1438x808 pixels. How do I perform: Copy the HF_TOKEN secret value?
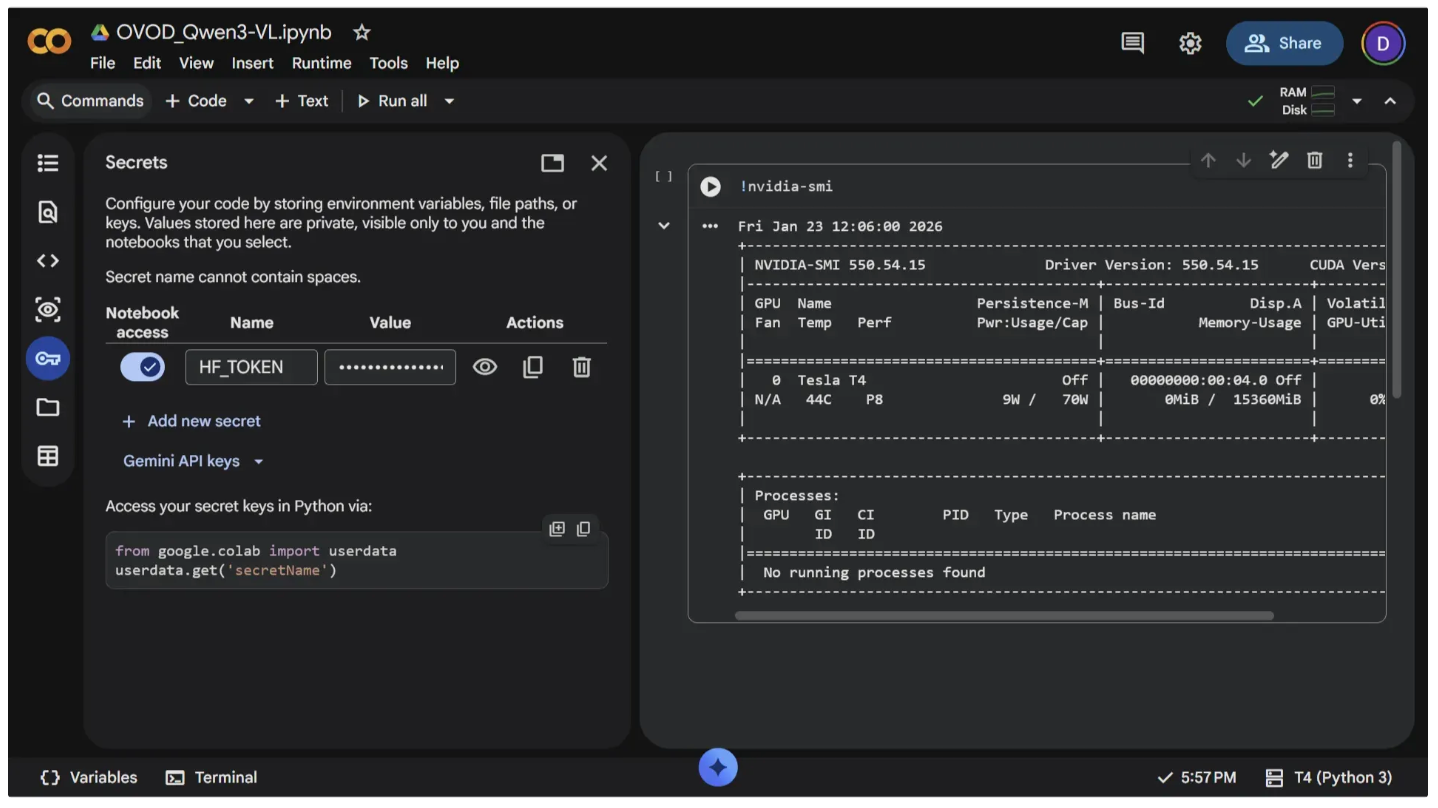[533, 367]
